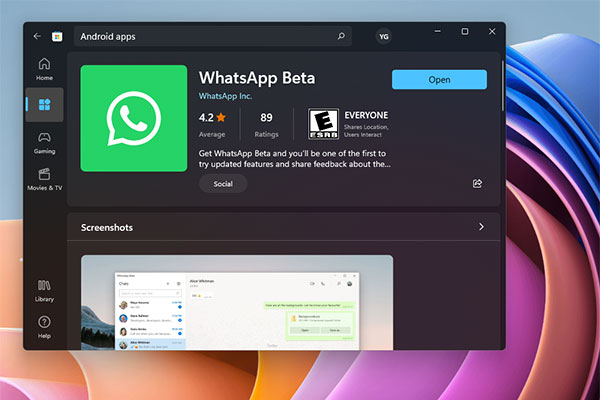Image resolution: width=600 pixels, height=400 pixels.
Task: Click the Open button for WhatsApp Beta
Action: pos(439,80)
